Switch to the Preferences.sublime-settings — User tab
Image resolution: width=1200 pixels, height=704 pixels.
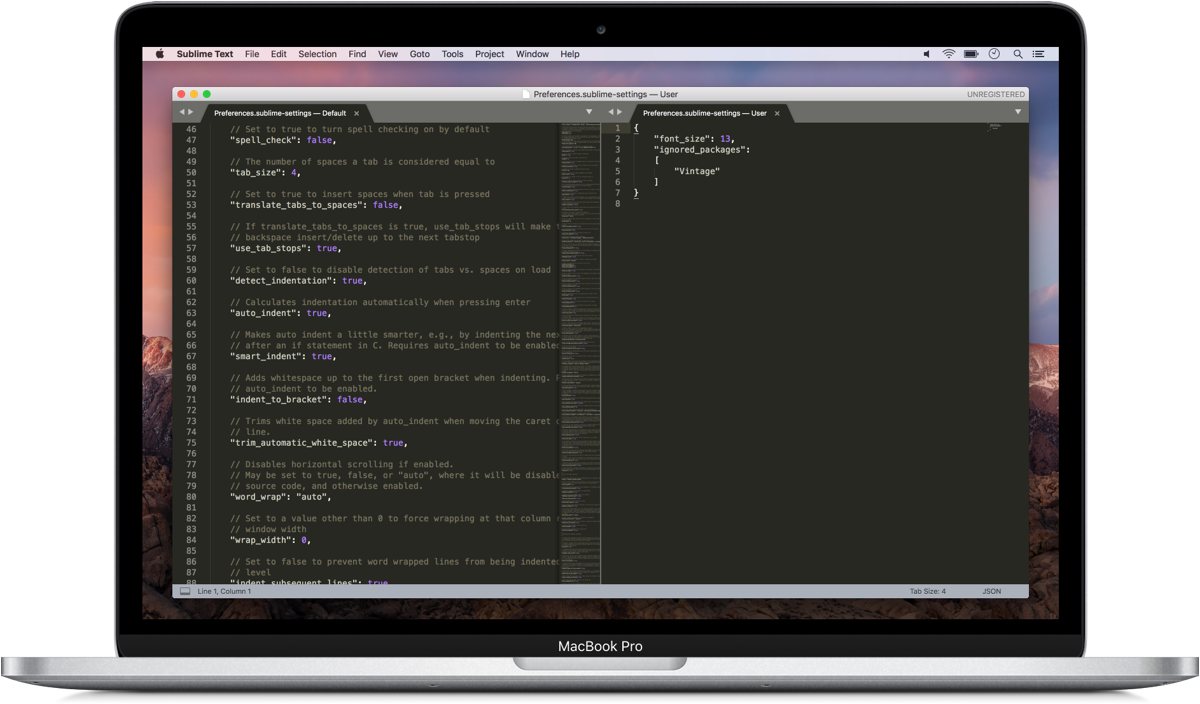click(710, 113)
